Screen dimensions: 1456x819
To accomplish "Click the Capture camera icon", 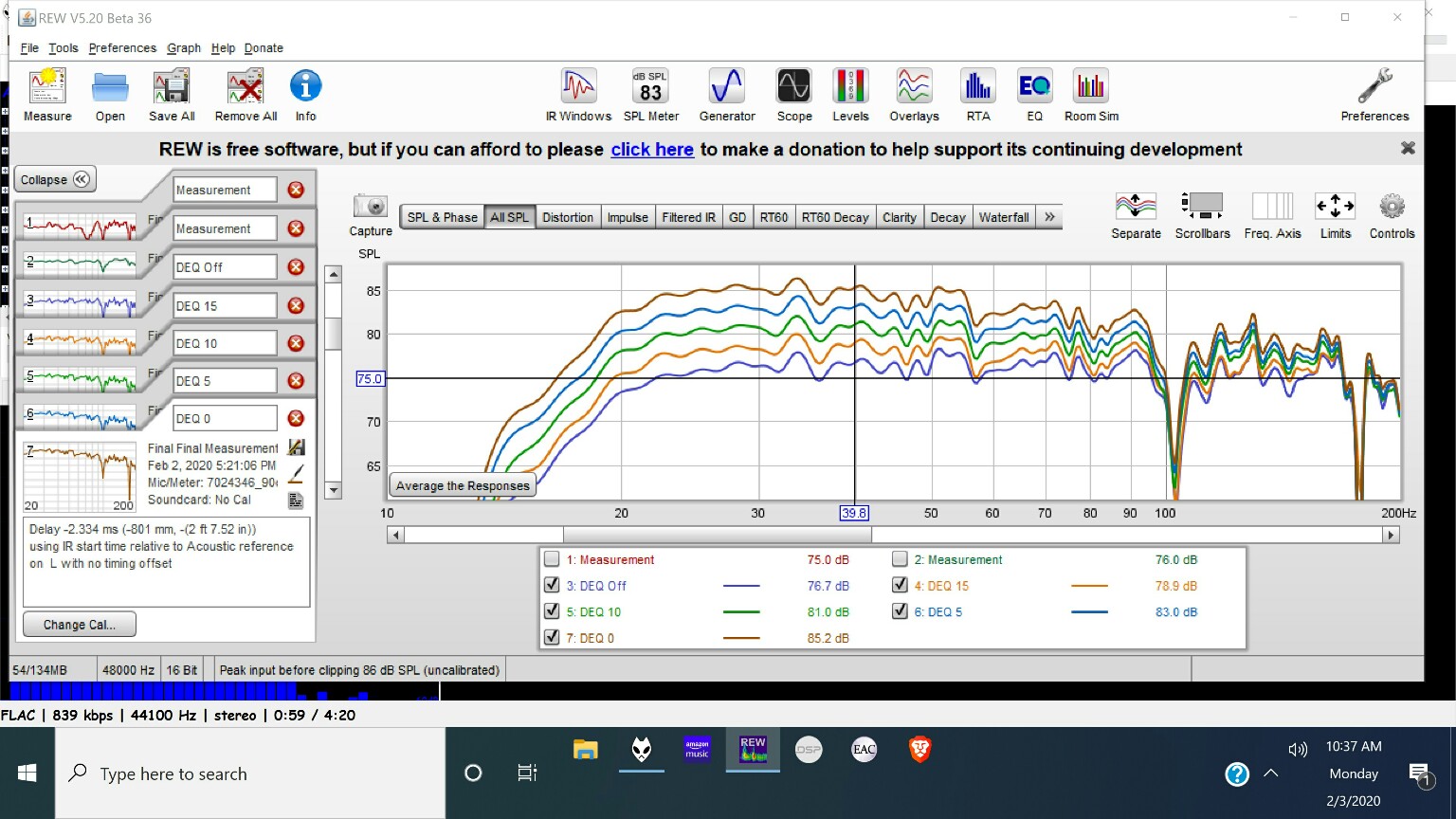I will [371, 207].
